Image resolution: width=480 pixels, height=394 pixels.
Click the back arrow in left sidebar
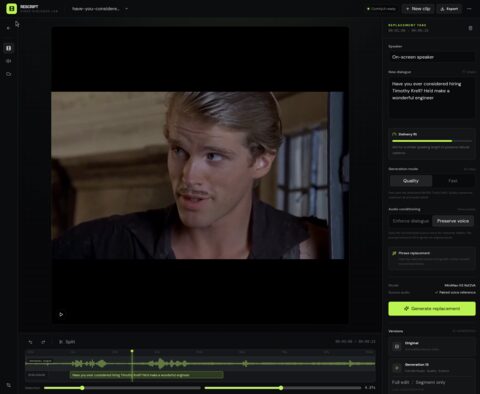(x=8, y=28)
